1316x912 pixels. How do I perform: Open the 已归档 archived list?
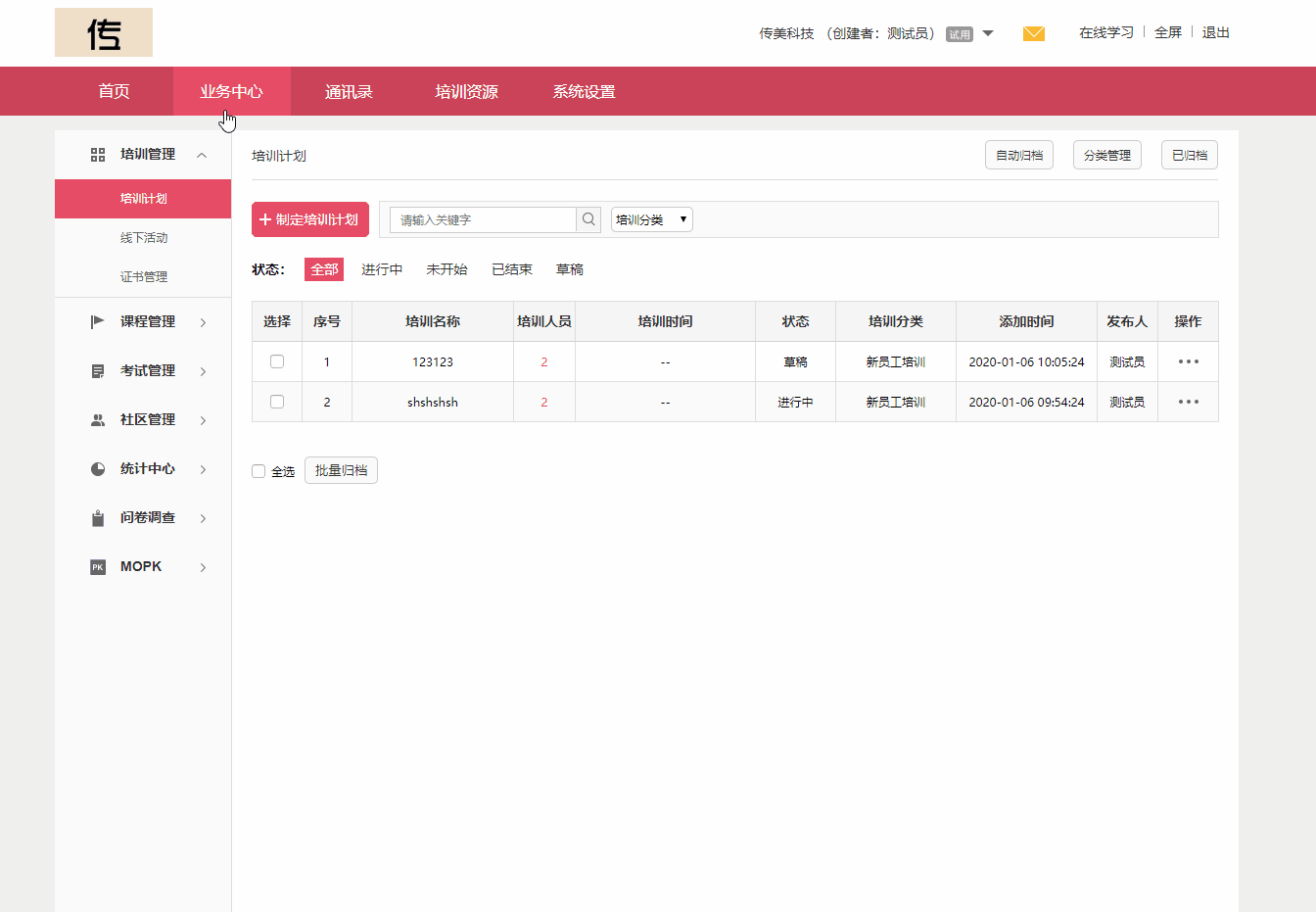tap(1189, 154)
